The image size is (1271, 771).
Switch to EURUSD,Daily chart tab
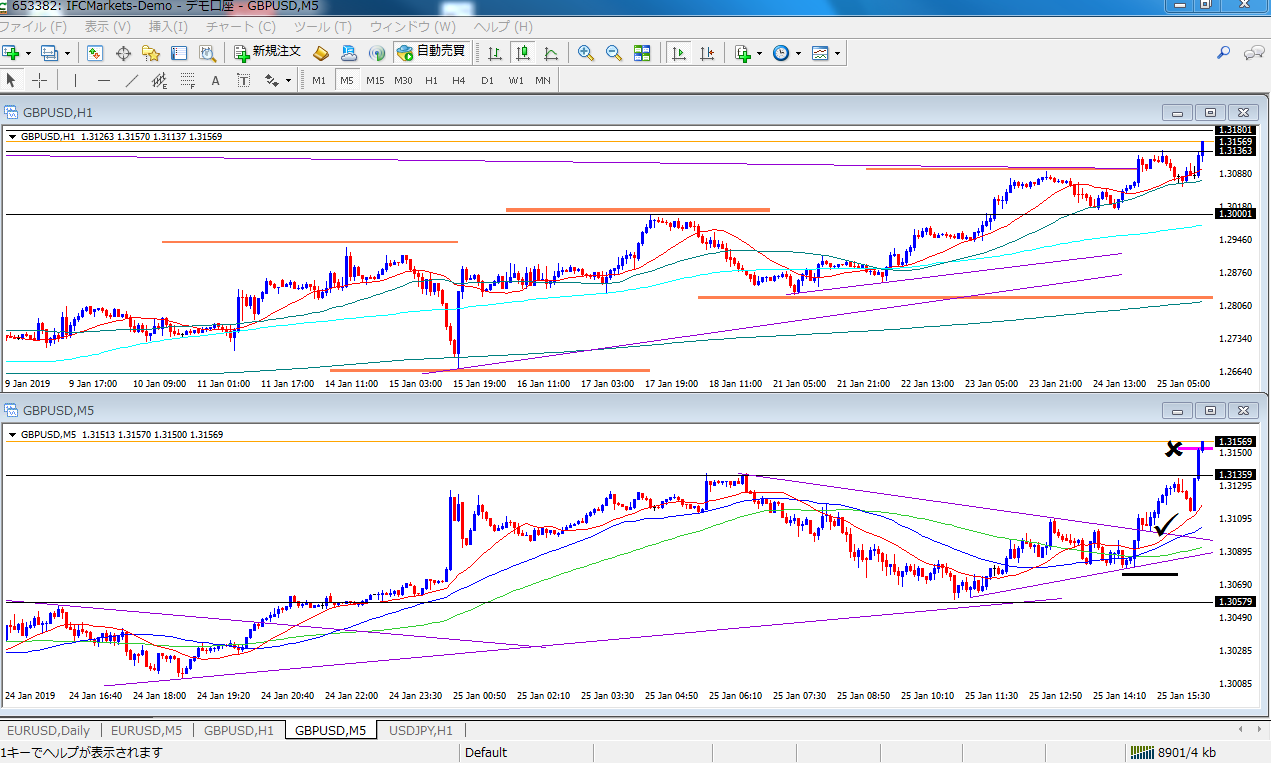(x=49, y=731)
